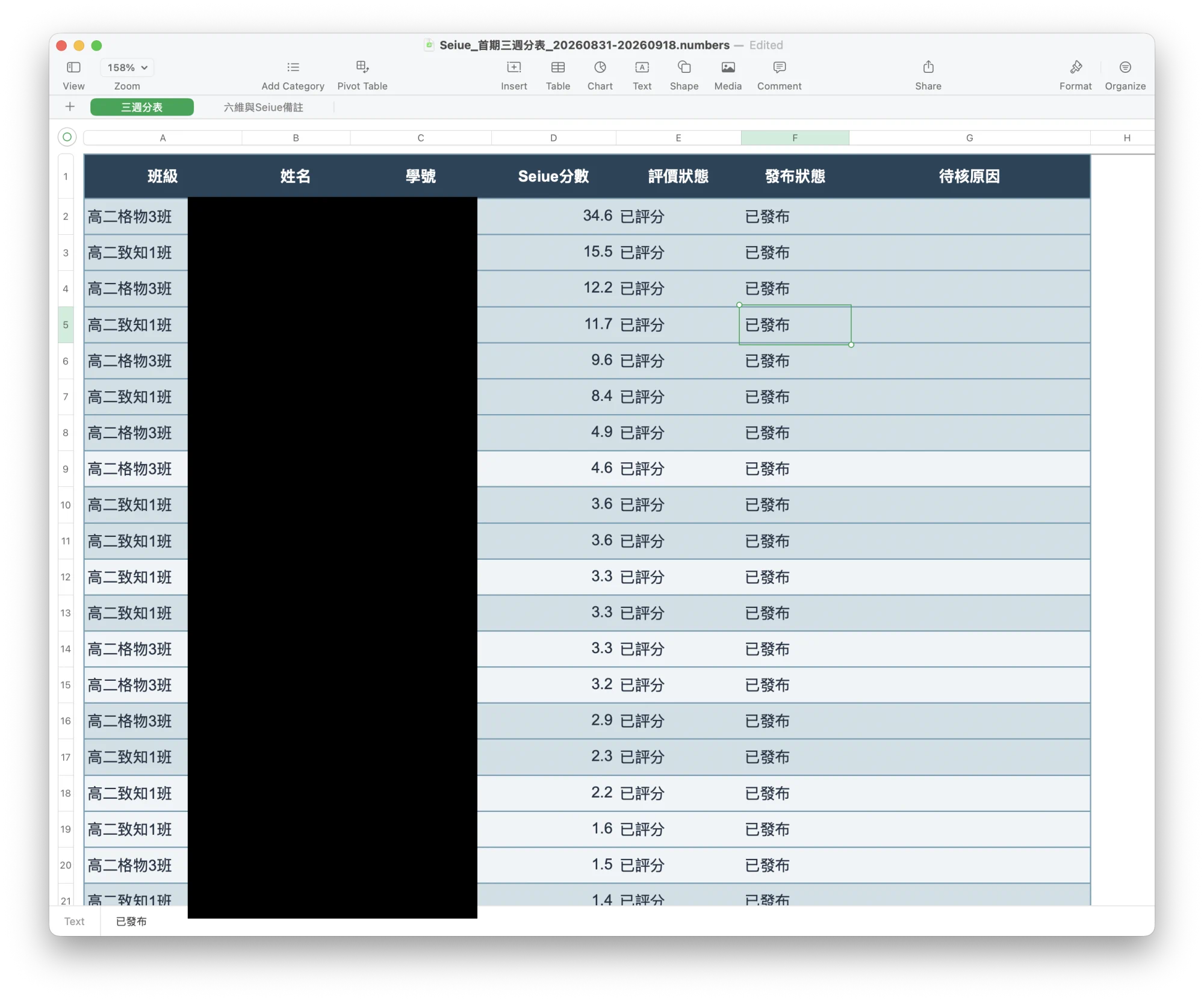The width and height of the screenshot is (1204, 1001).
Task: Click the 待核原因 header cell
Action: [970, 176]
